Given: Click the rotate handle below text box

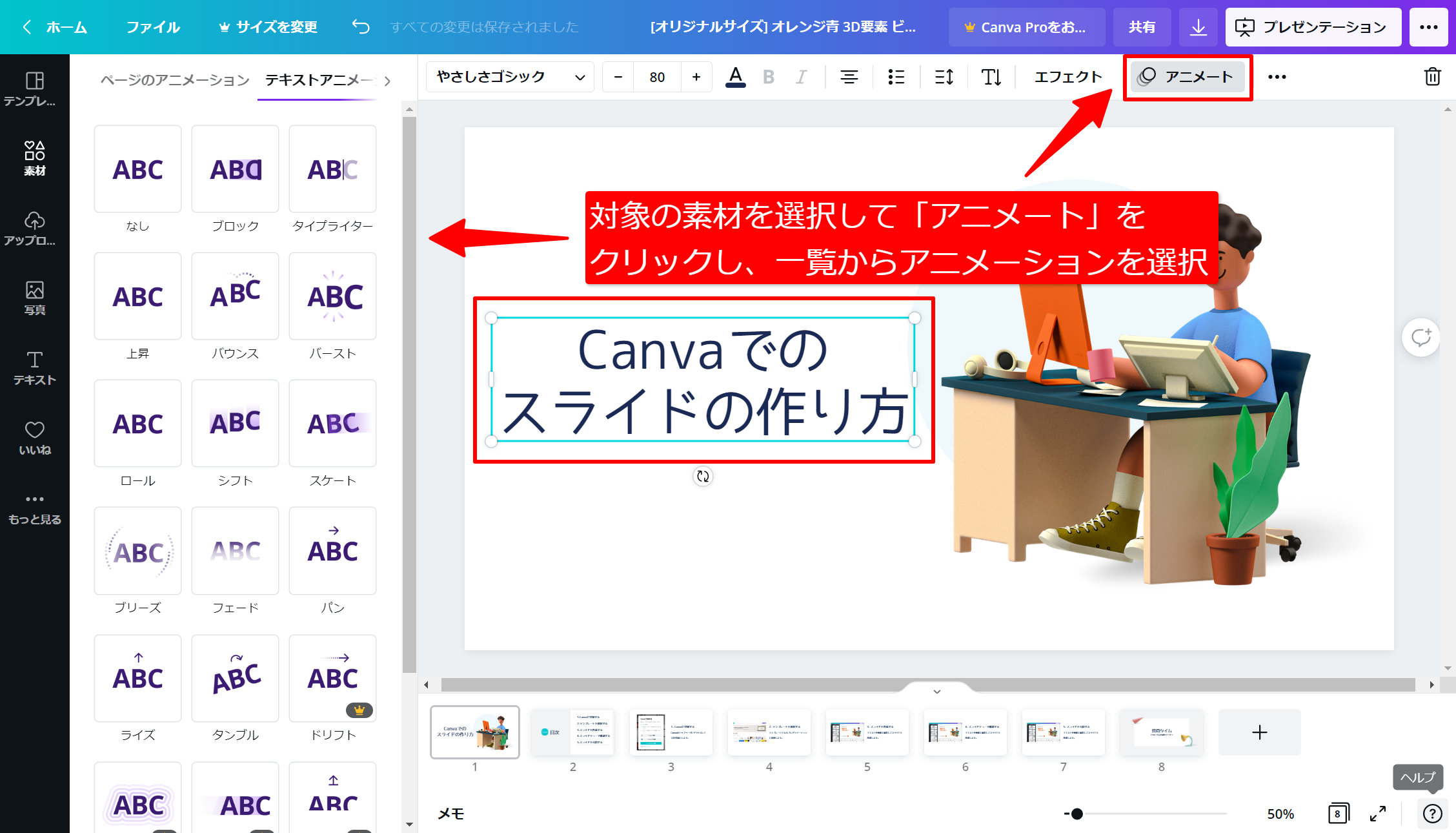Looking at the screenshot, I should 703,477.
